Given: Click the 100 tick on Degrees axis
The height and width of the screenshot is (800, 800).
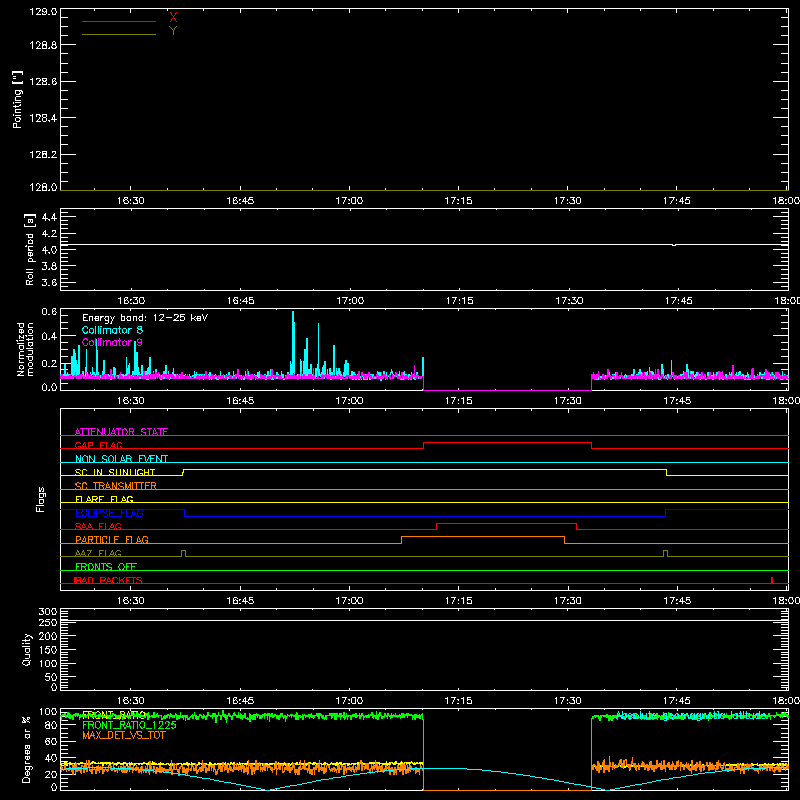Looking at the screenshot, I should [x=47, y=711].
